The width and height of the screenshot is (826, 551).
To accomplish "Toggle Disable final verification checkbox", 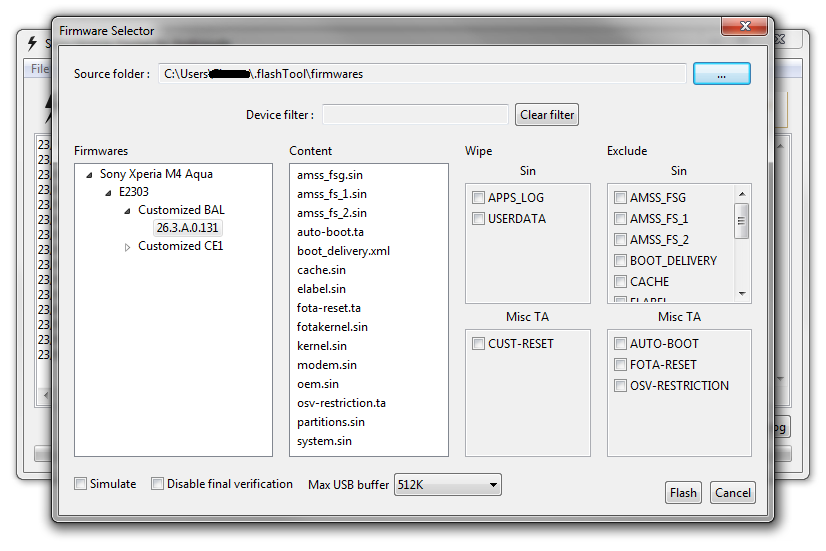I will 158,484.
